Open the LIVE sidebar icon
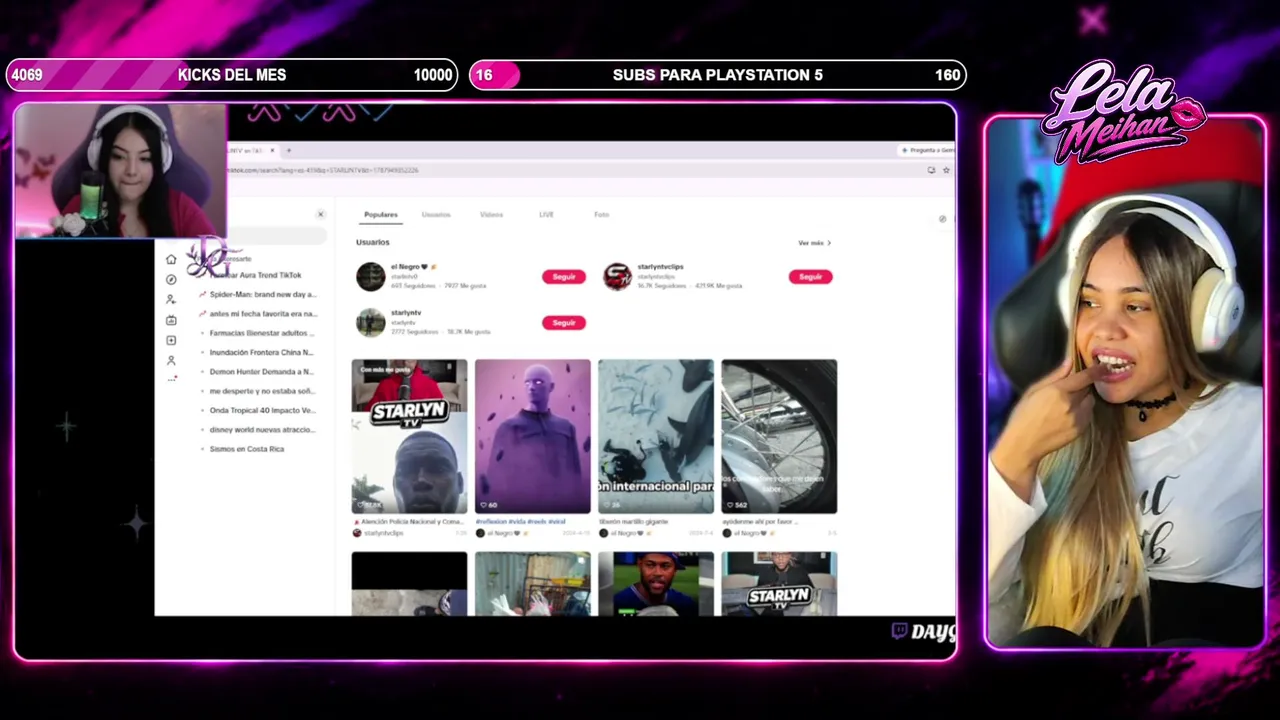 point(171,320)
